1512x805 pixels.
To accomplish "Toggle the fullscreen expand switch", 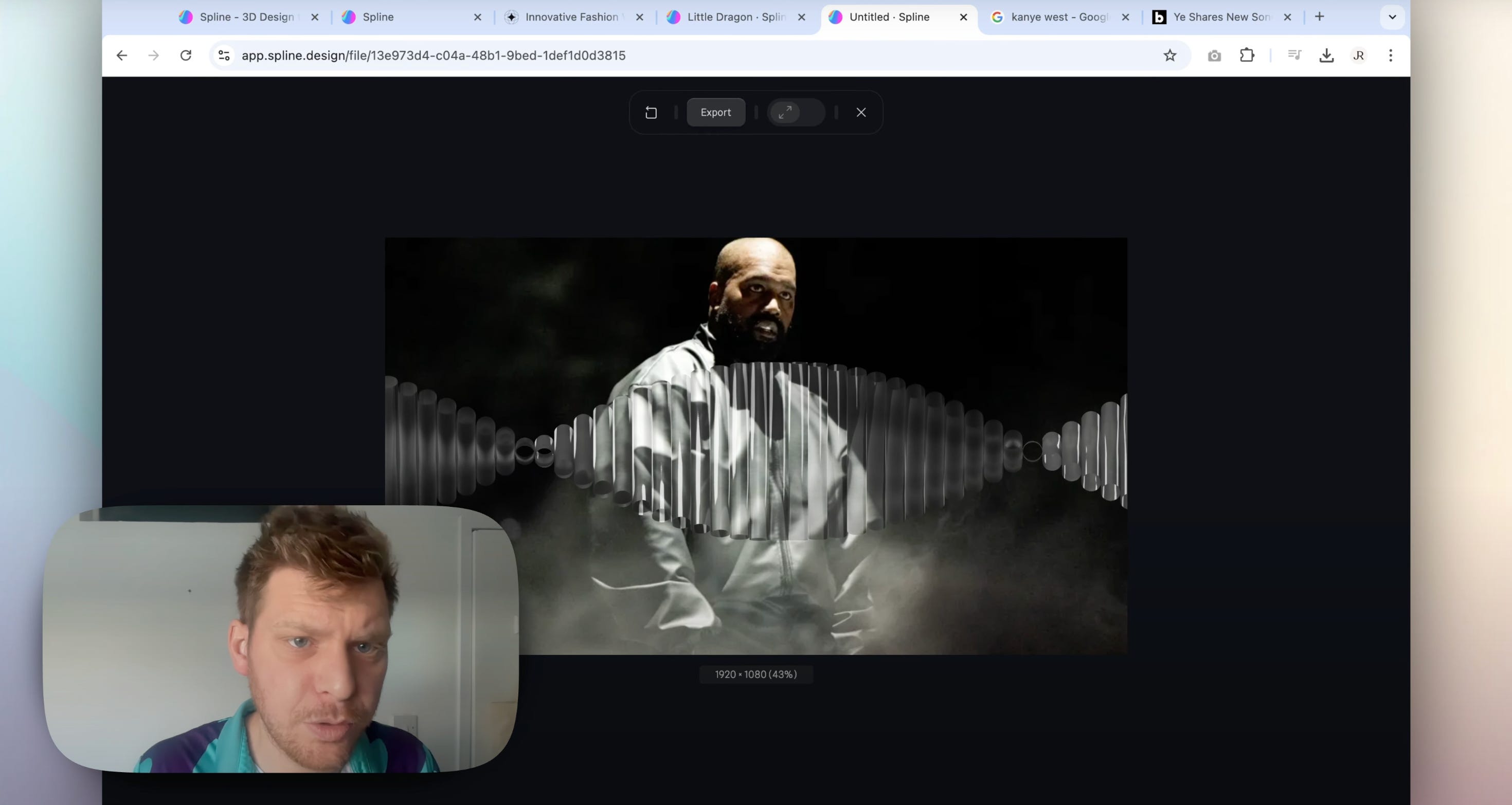I will coord(795,112).
